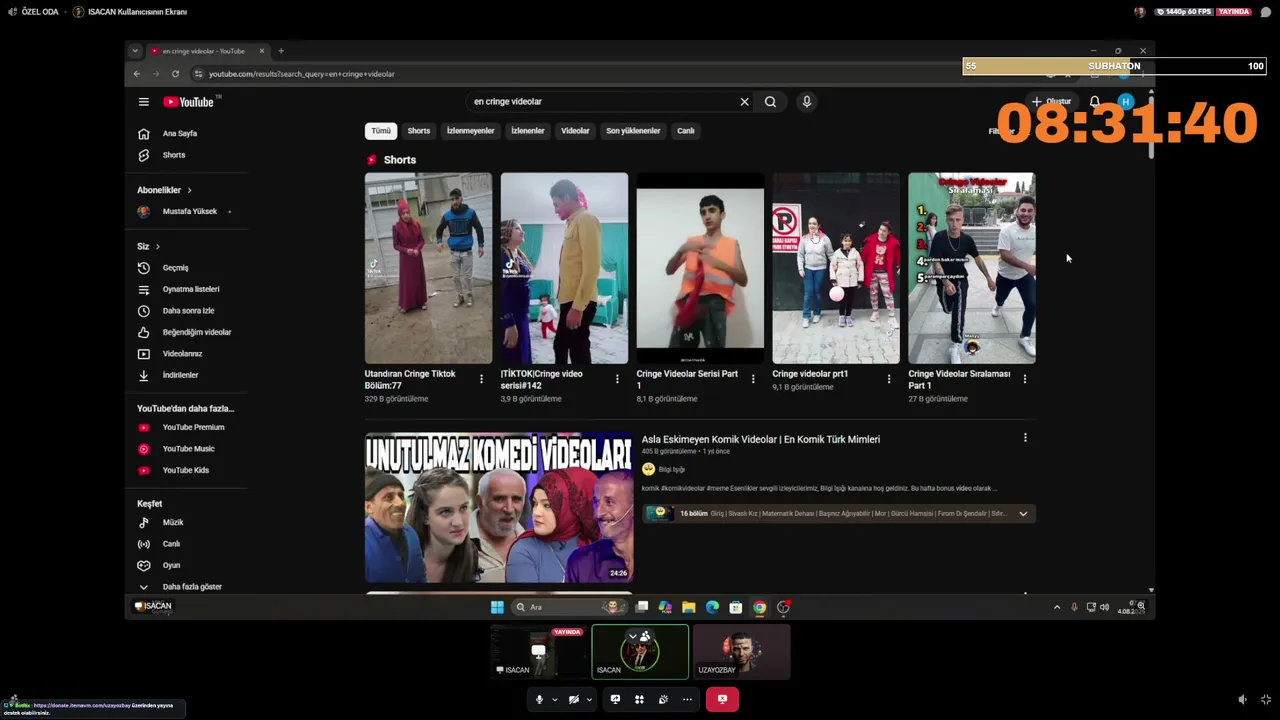Click the SUBHATON progress bar
Screen dimensions: 1280x720
click(1114, 66)
